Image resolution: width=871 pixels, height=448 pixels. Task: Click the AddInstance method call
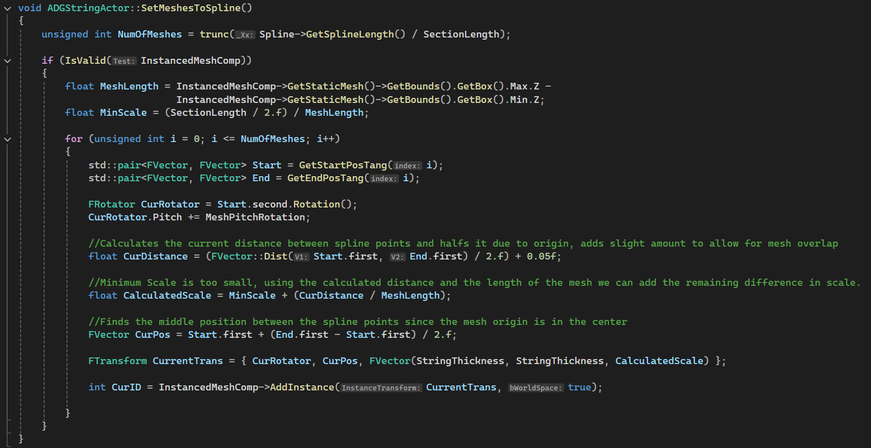coord(302,387)
